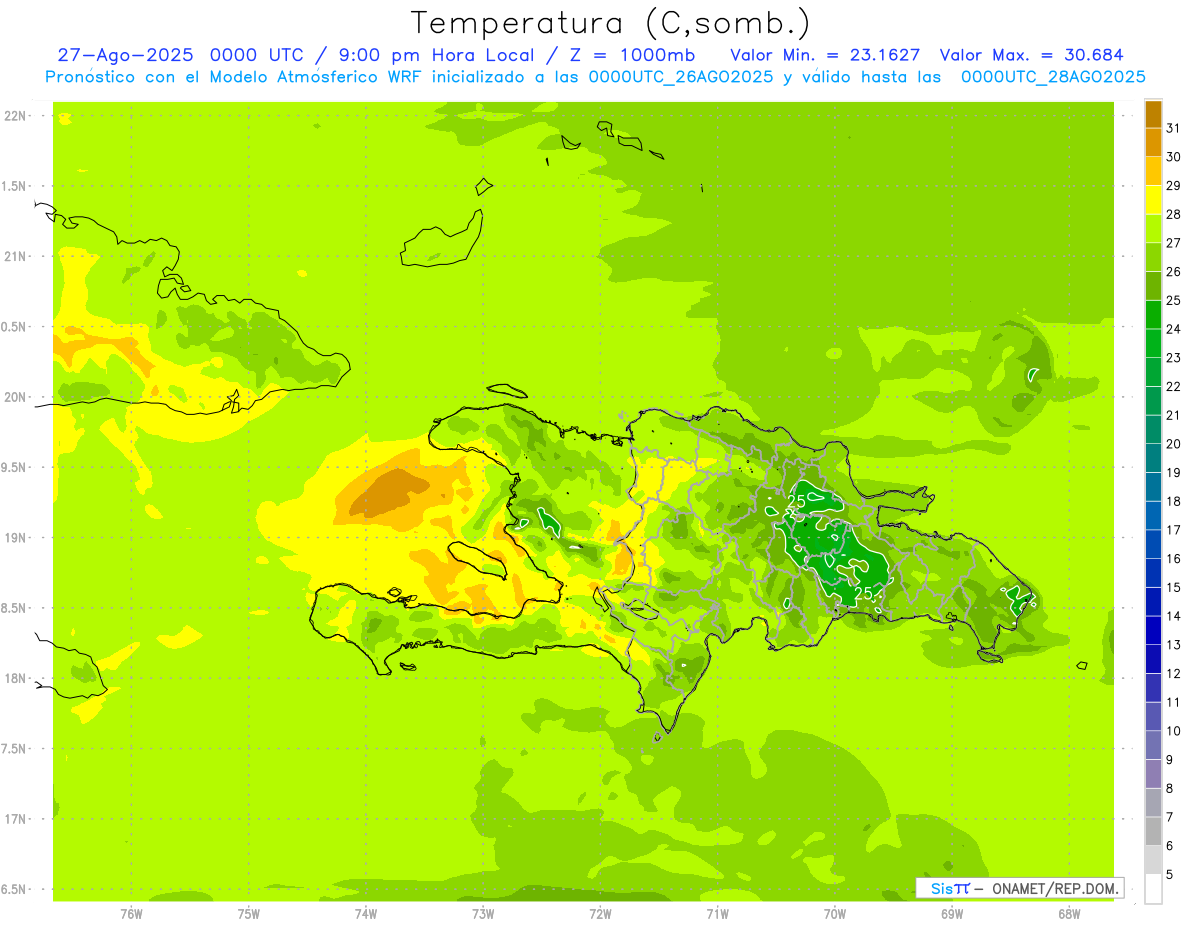
Task: Click the "72W" longitude axis label
Action: 600,913
